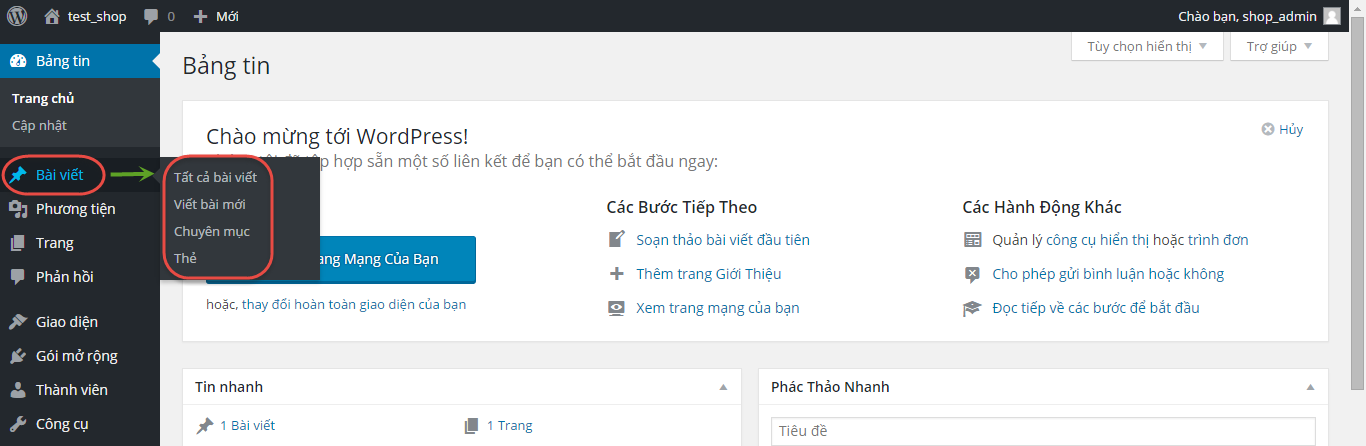Collapse the Tin nhanh panel arrow
Viewport: 1366px width, 446px height.
click(723, 387)
